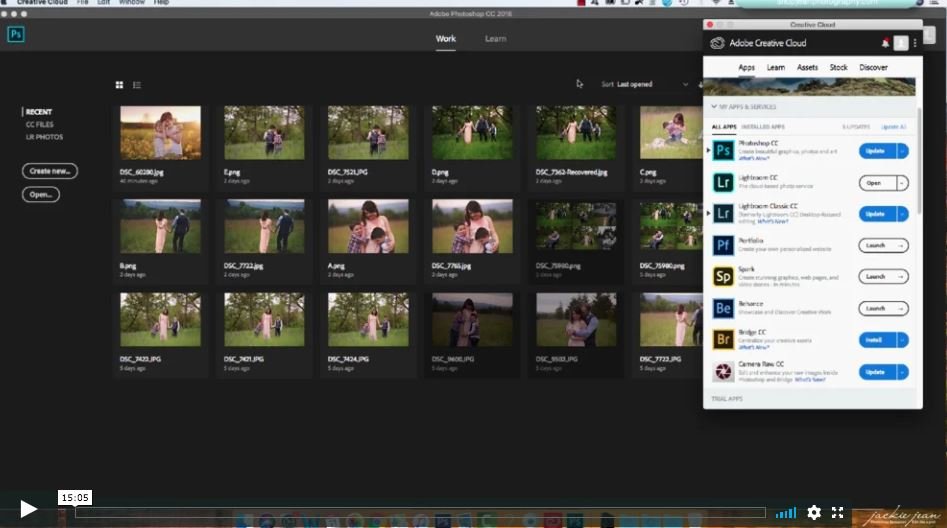Open Creative Cloud three-dot menu

pyautogui.click(x=915, y=43)
